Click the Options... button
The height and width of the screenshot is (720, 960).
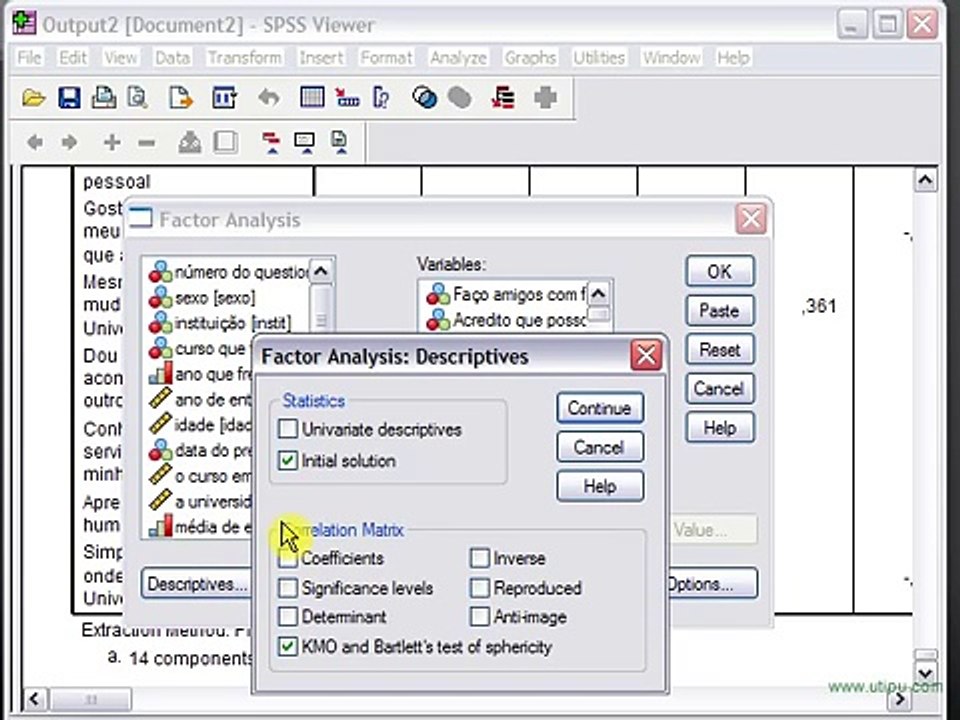coord(711,584)
